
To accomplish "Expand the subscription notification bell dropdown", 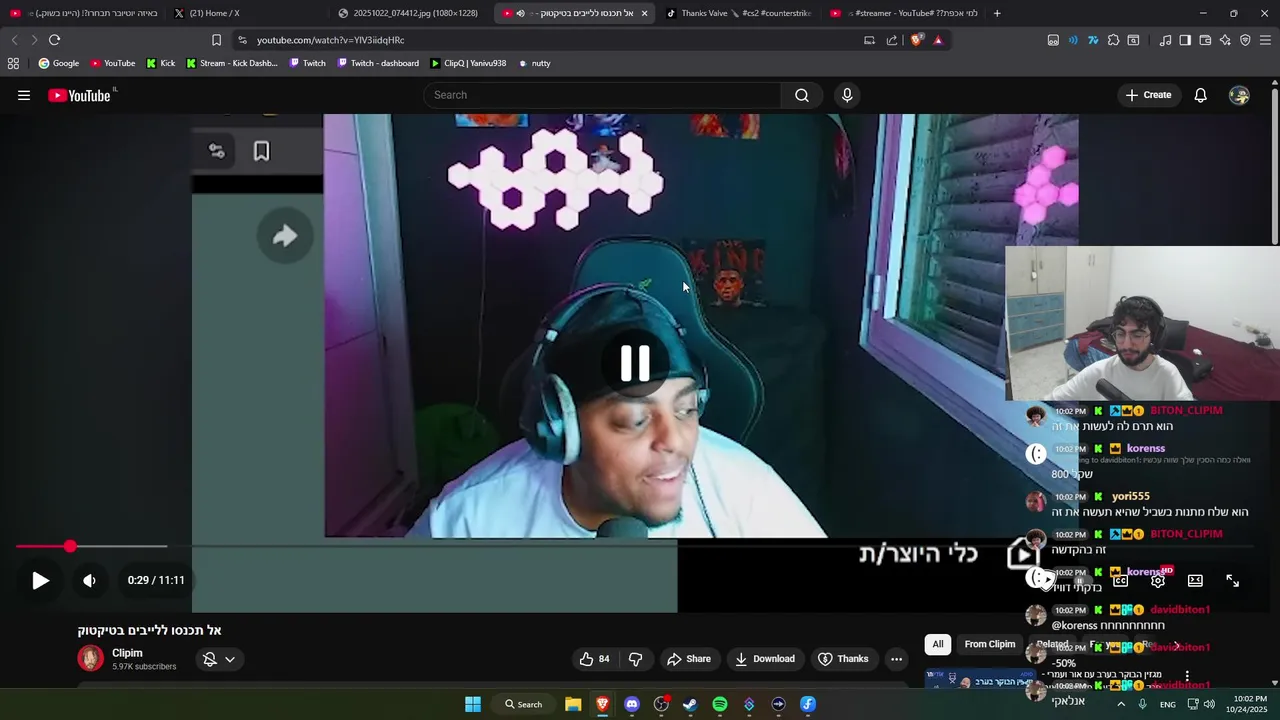I will pyautogui.click(x=219, y=659).
